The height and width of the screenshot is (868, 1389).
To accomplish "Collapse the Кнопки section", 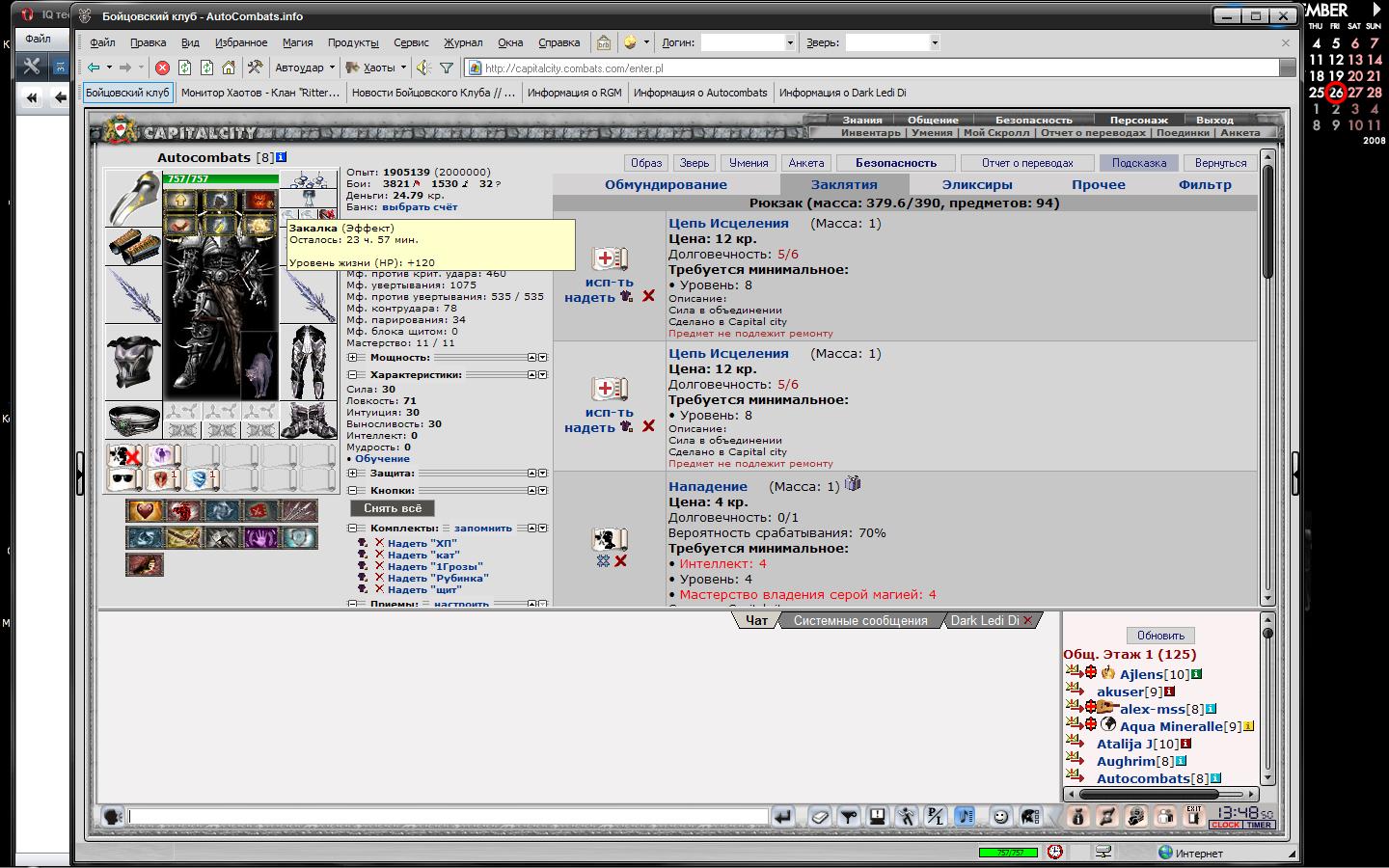I will click(353, 491).
